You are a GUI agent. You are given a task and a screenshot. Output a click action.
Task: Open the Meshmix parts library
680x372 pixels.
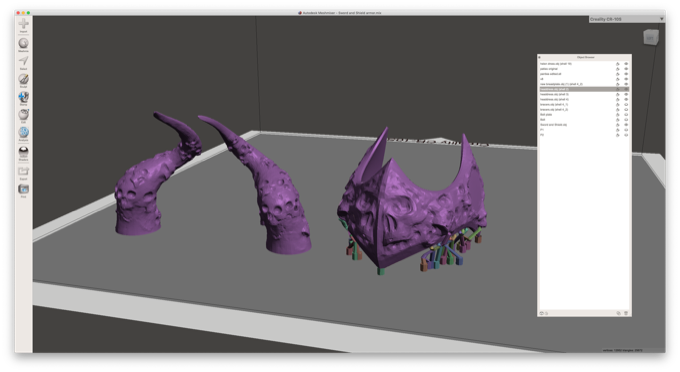tap(23, 44)
